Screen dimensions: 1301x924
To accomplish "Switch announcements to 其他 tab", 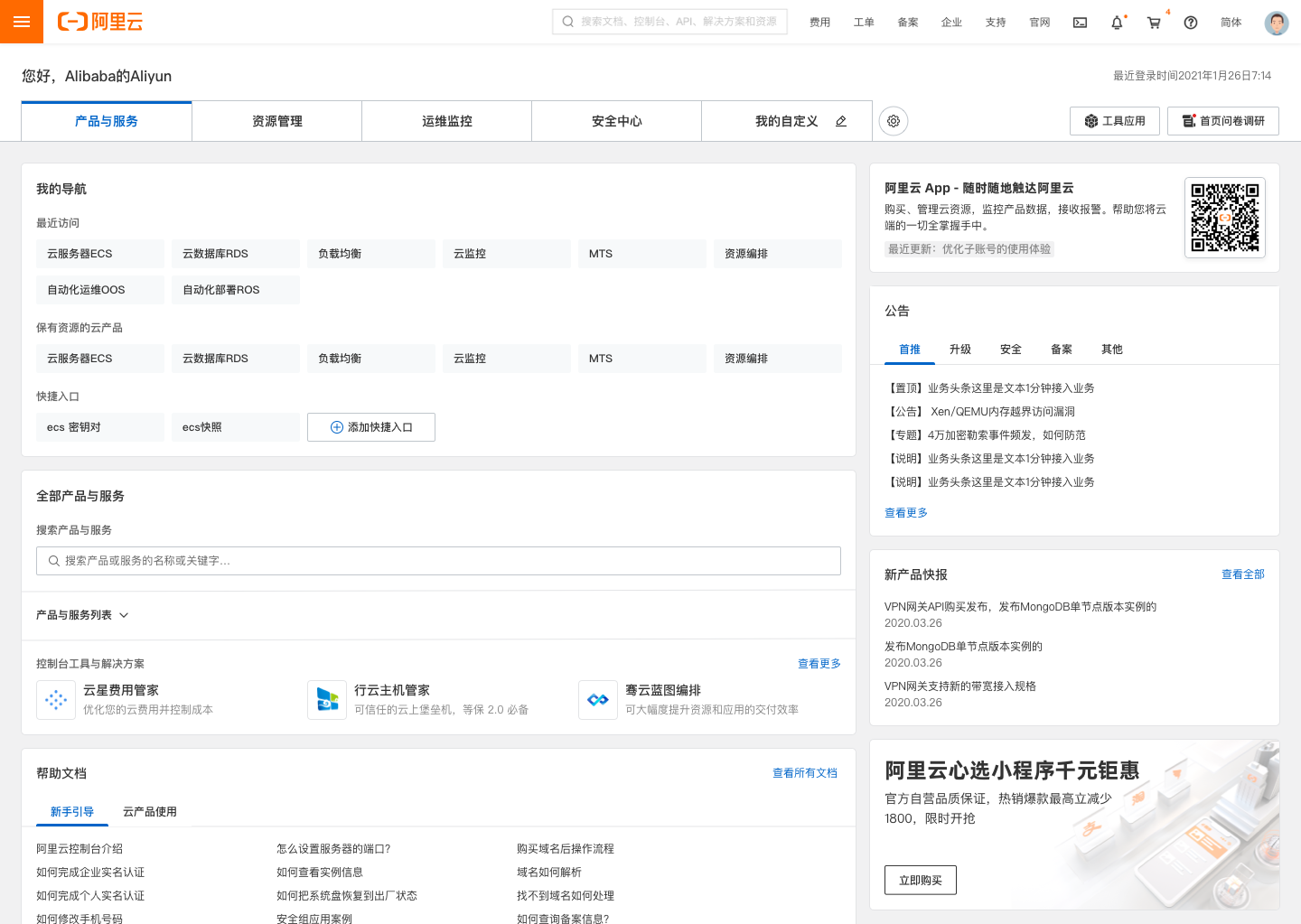I will tap(1112, 350).
